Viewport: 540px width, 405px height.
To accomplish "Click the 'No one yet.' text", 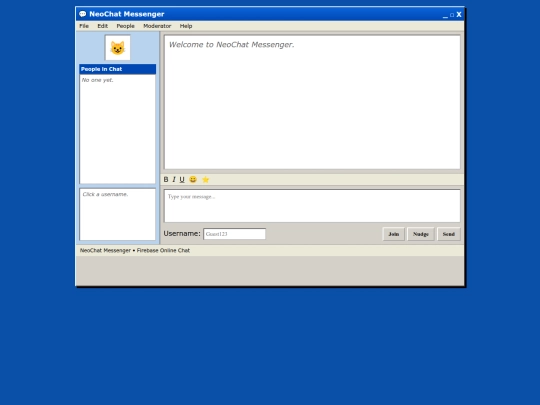I will pyautogui.click(x=97, y=80).
